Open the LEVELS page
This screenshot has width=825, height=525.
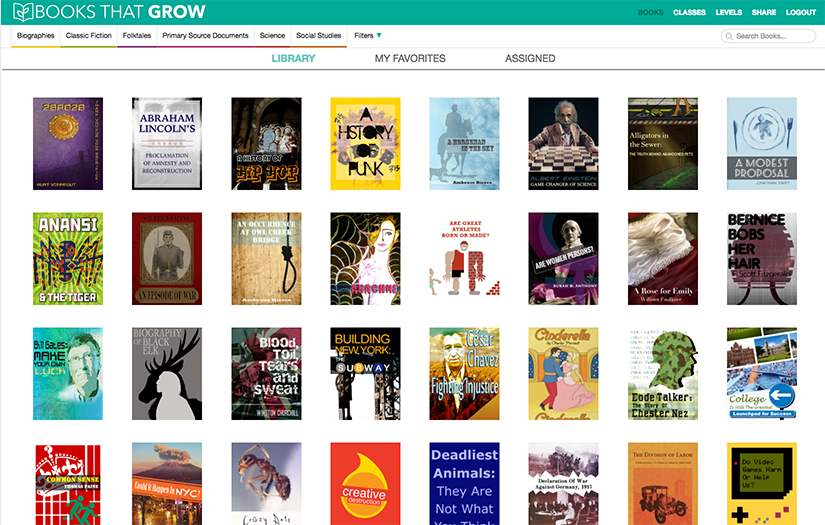(729, 12)
